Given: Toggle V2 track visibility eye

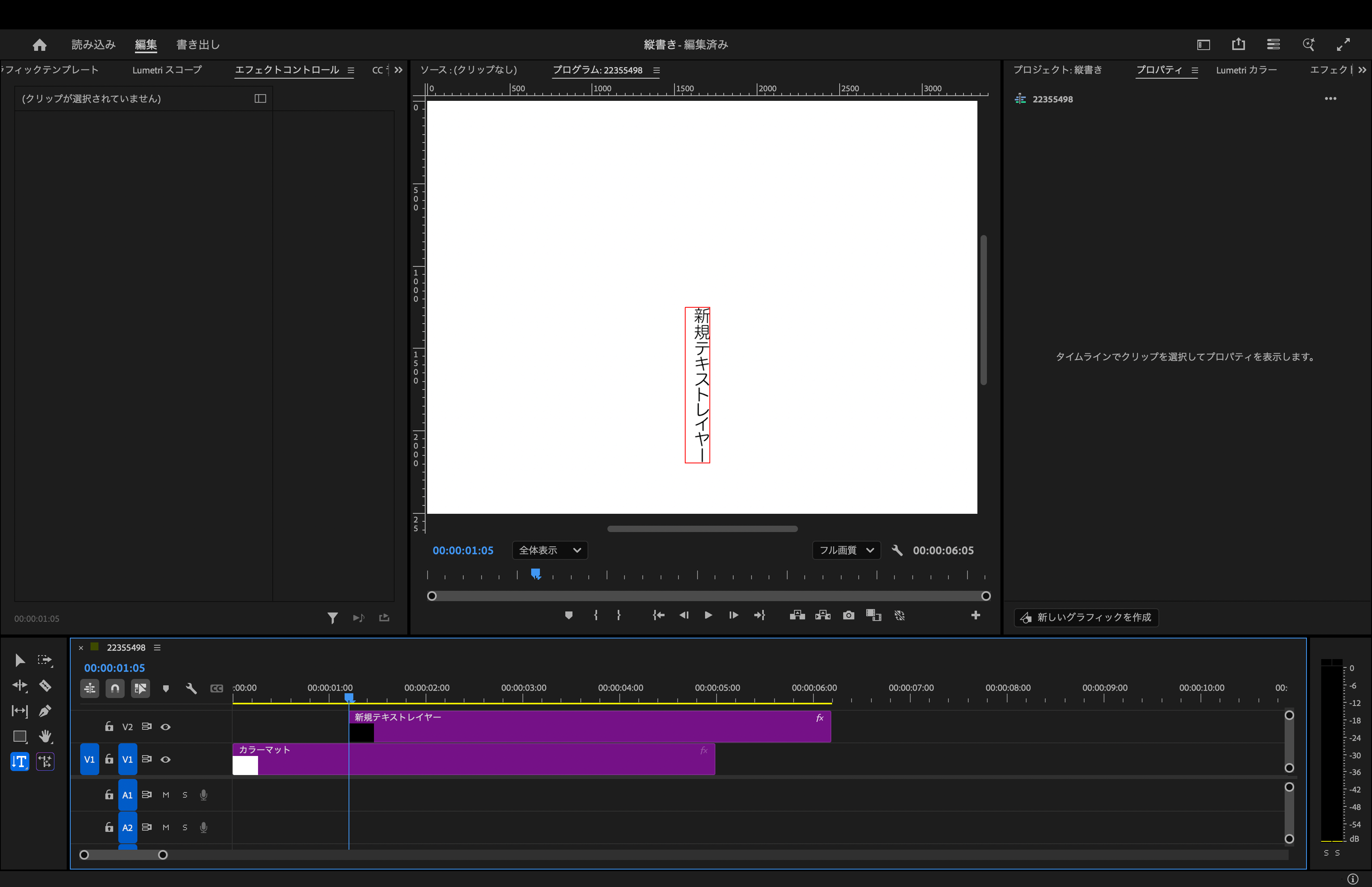Looking at the screenshot, I should coord(165,727).
